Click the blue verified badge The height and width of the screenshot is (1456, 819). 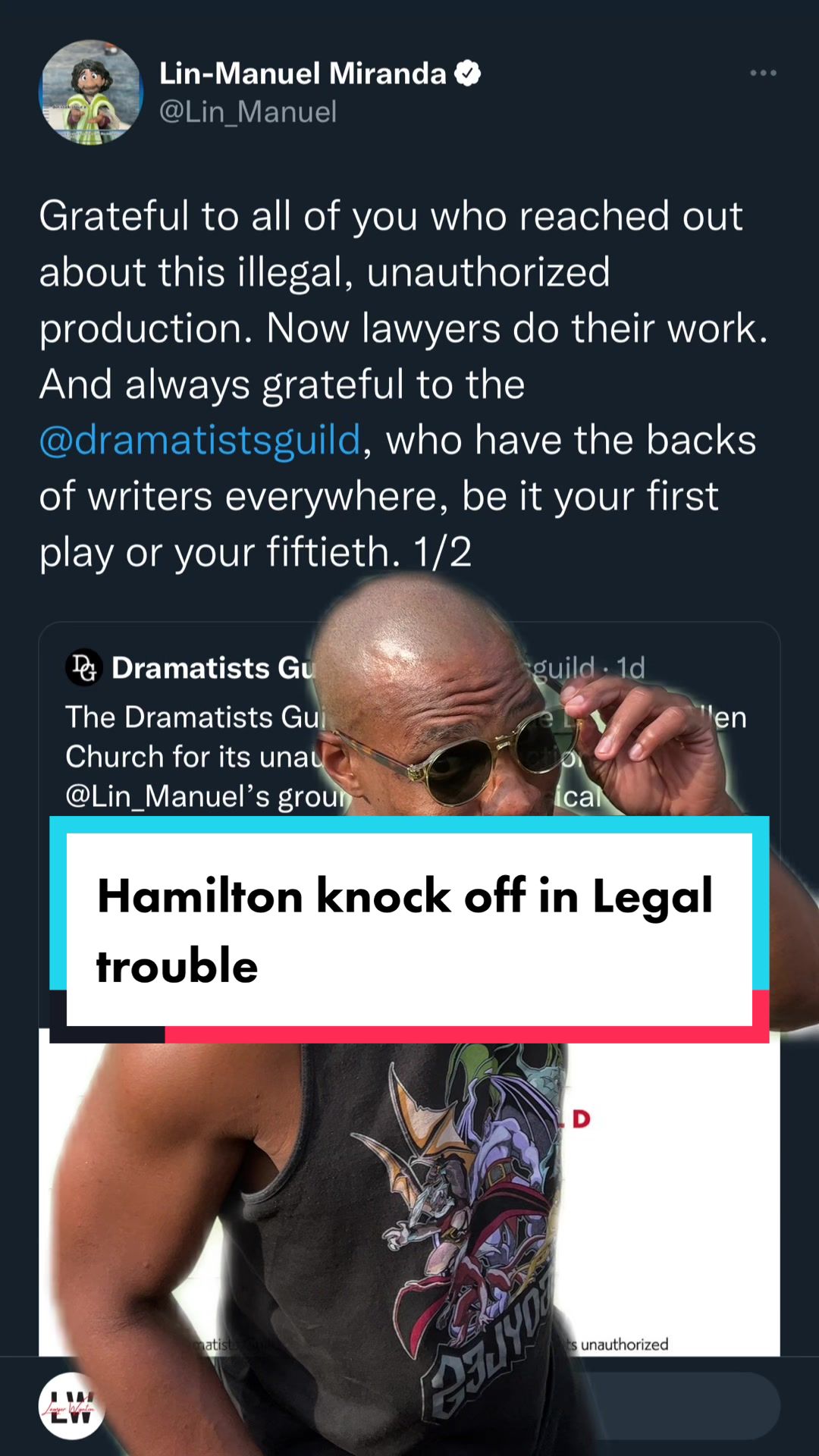(467, 74)
